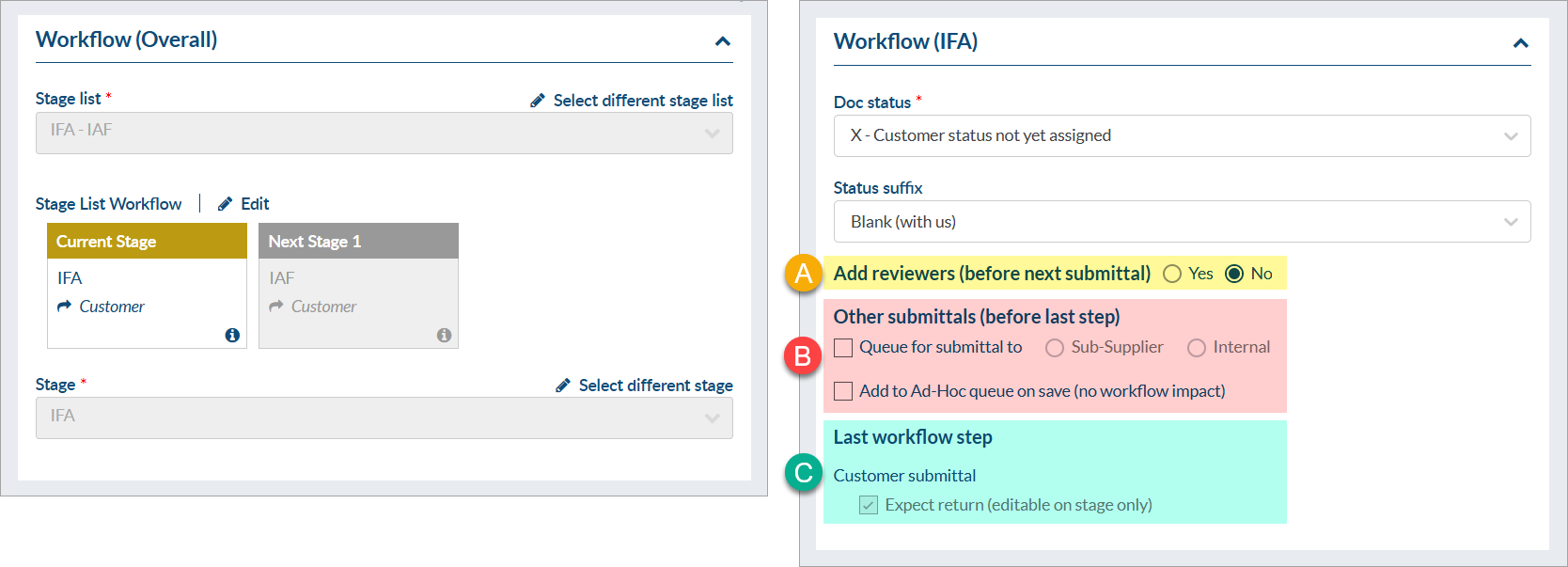Click info icon in Next Stage 1 card
Image resolution: width=1568 pixels, height=567 pixels.
click(x=444, y=336)
